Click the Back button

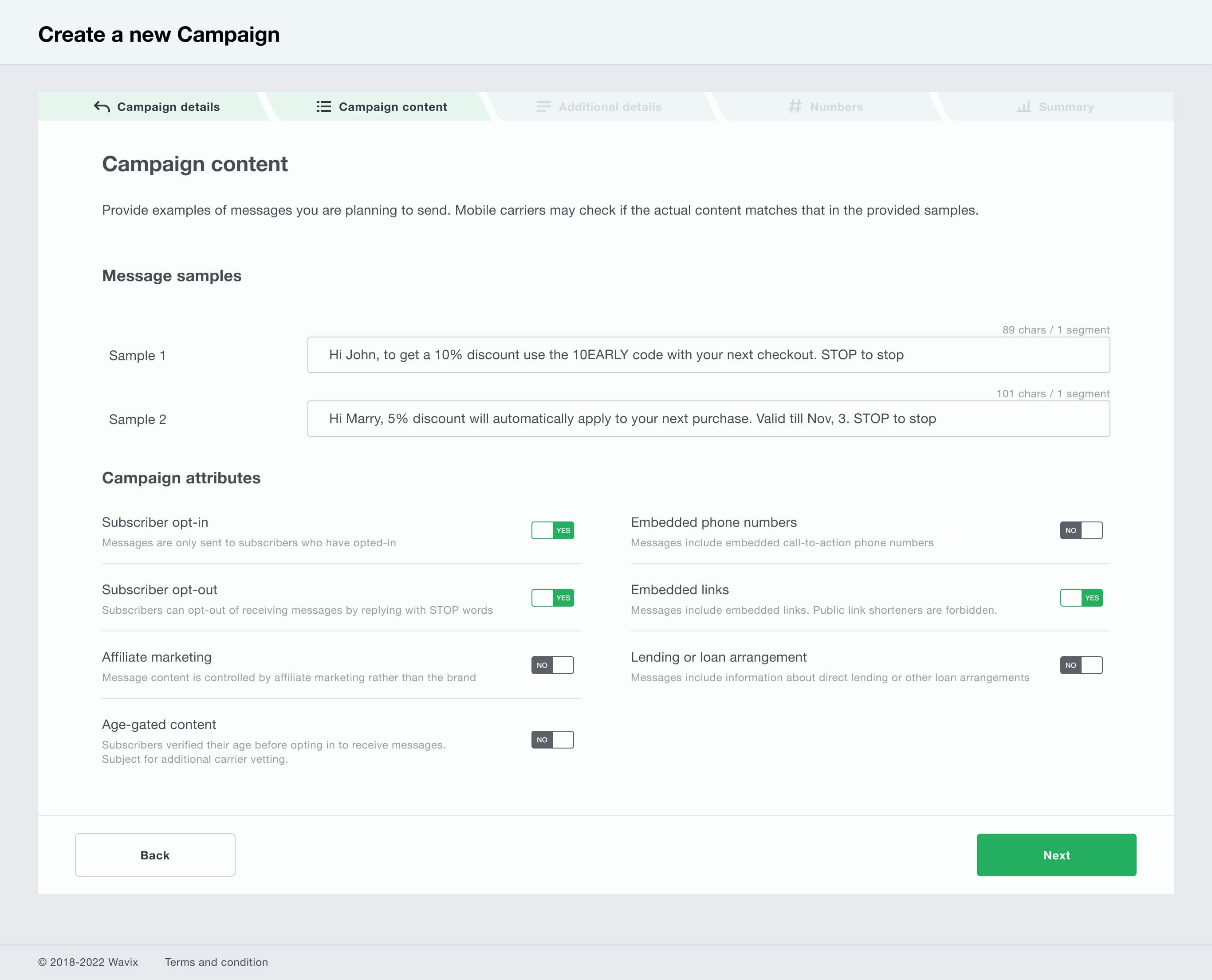point(155,855)
